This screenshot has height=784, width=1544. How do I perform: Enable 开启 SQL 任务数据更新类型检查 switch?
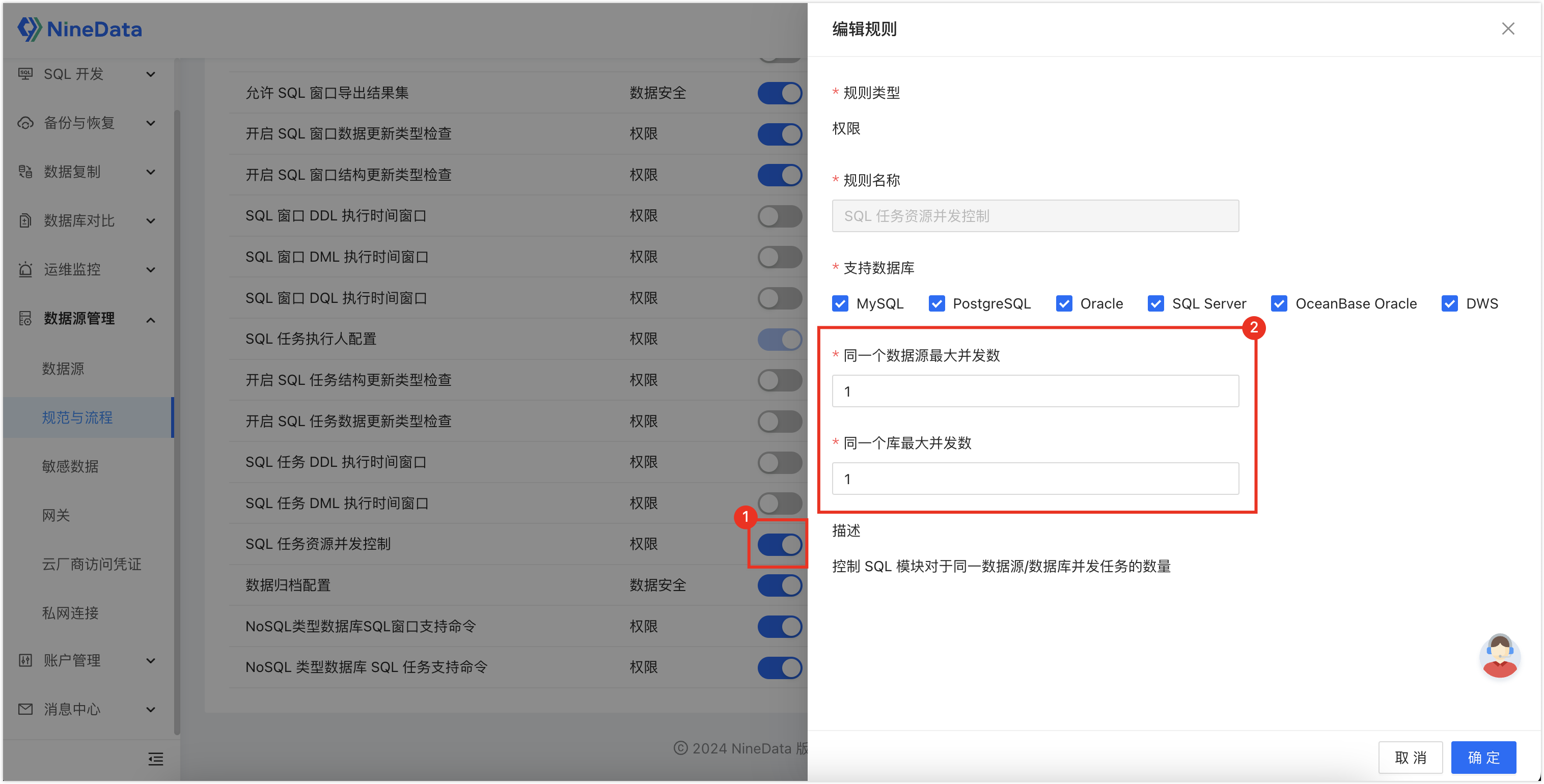tap(780, 422)
